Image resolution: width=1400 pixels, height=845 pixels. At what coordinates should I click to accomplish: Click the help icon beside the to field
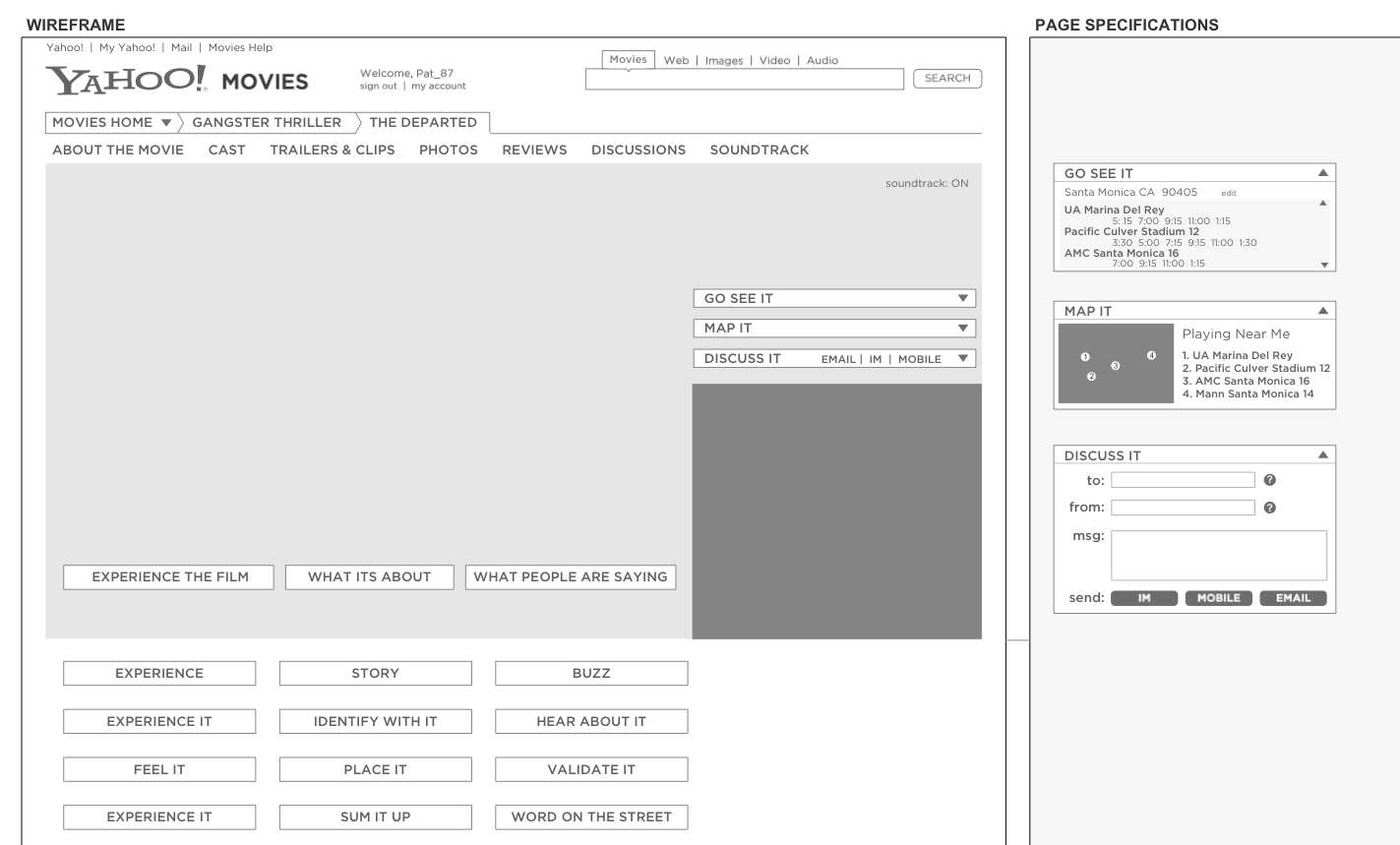pos(1269,480)
